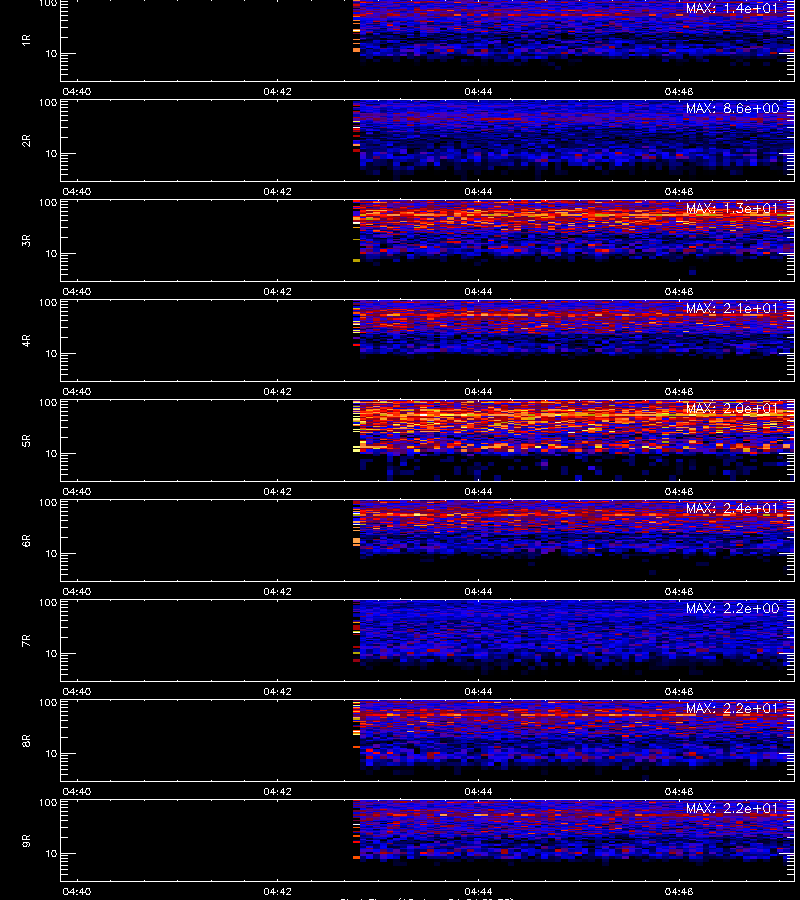Click the 04:46 time tick under panel 4R
Viewport: 800px width, 900px height.
pyautogui.click(x=679, y=391)
